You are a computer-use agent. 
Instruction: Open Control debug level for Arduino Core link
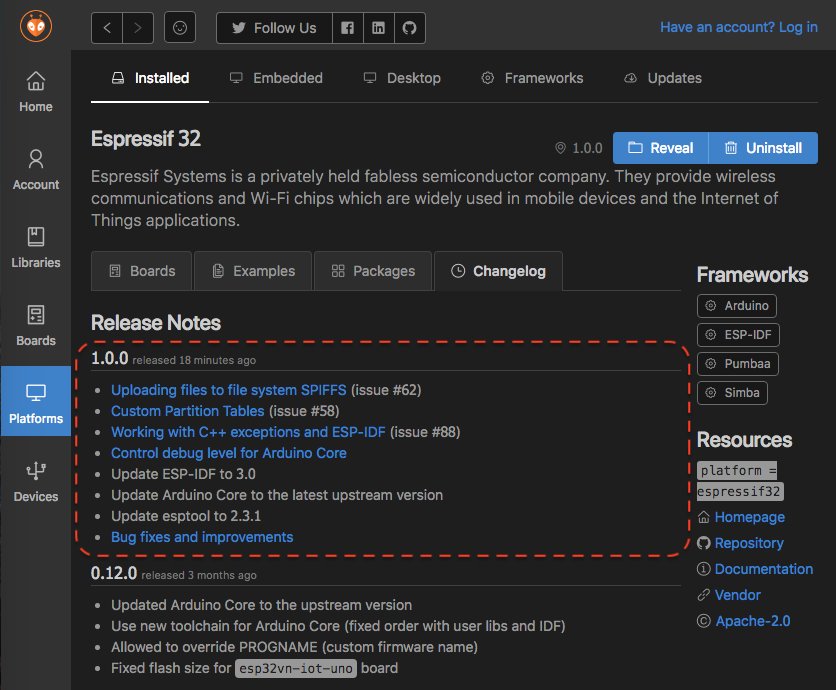click(229, 453)
